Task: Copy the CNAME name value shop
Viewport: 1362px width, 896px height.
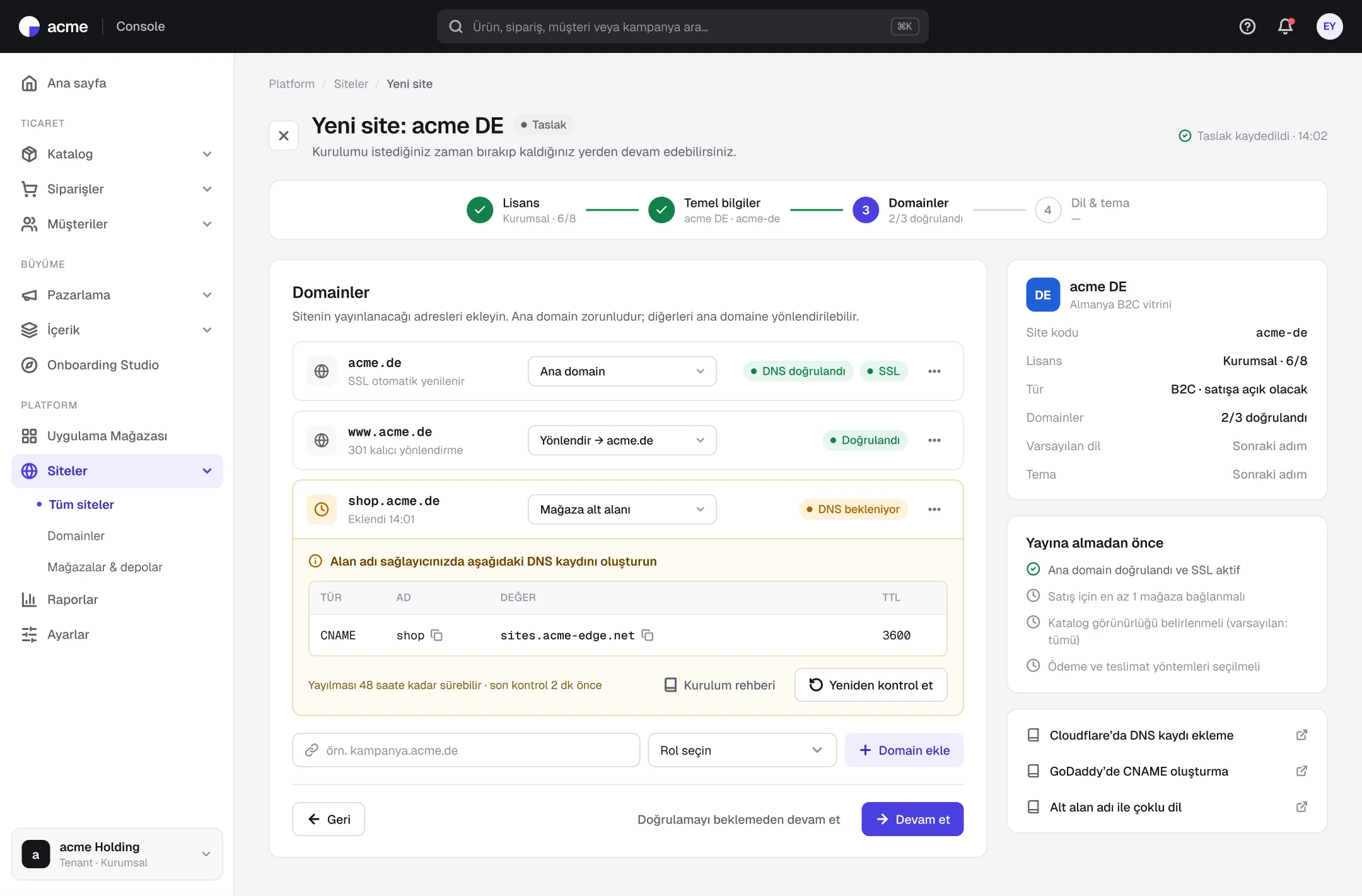Action: pos(436,635)
